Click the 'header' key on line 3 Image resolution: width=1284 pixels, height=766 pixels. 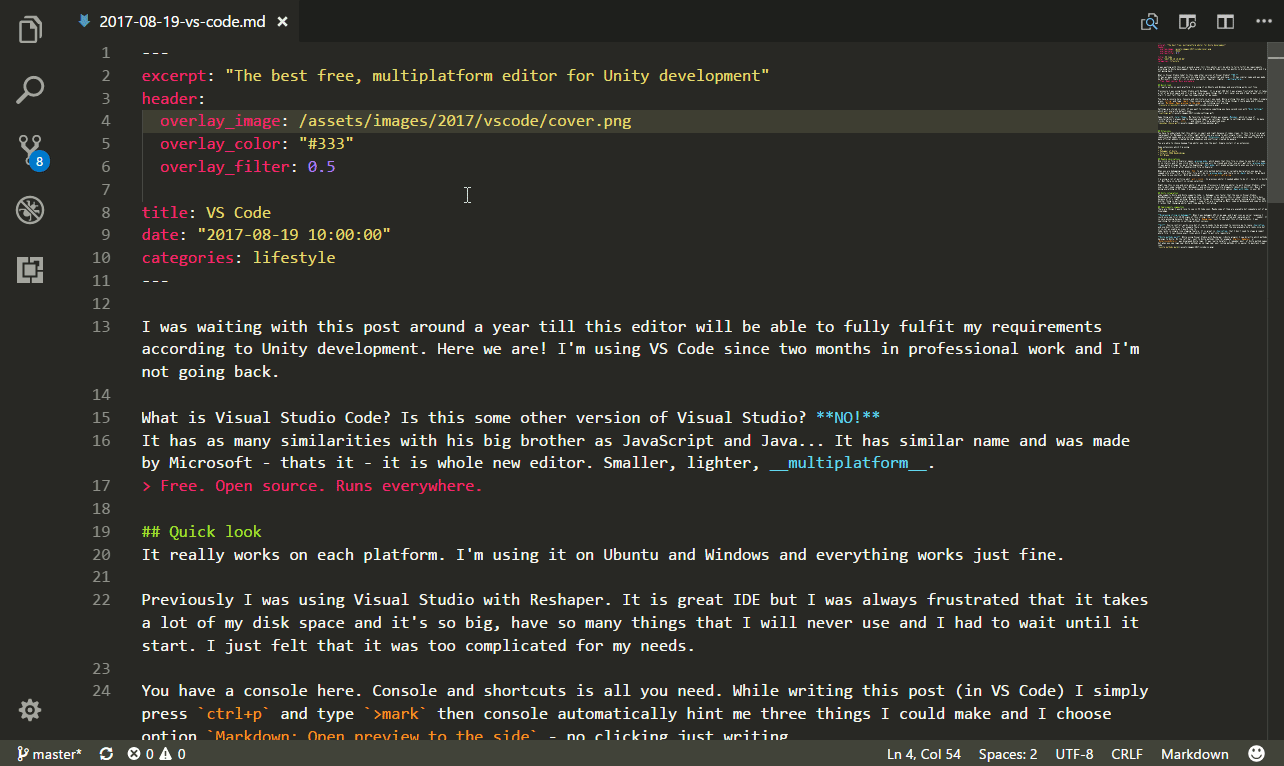click(169, 98)
